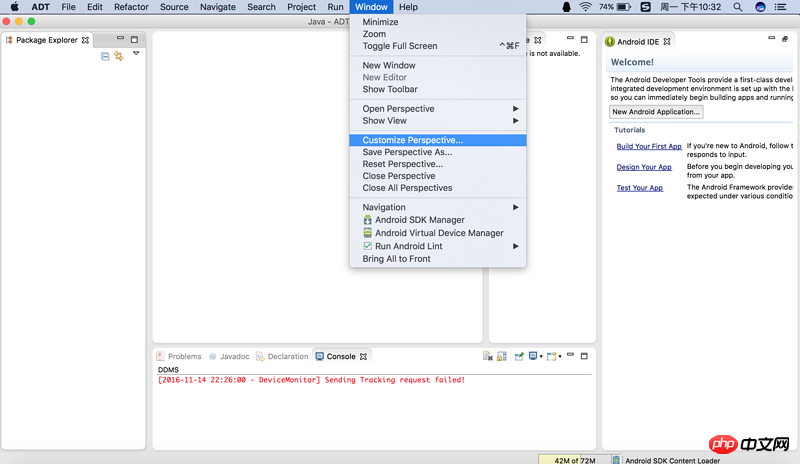Viewport: 800px width, 464px height.
Task: Switch to the Javadoc tab
Action: pos(230,356)
